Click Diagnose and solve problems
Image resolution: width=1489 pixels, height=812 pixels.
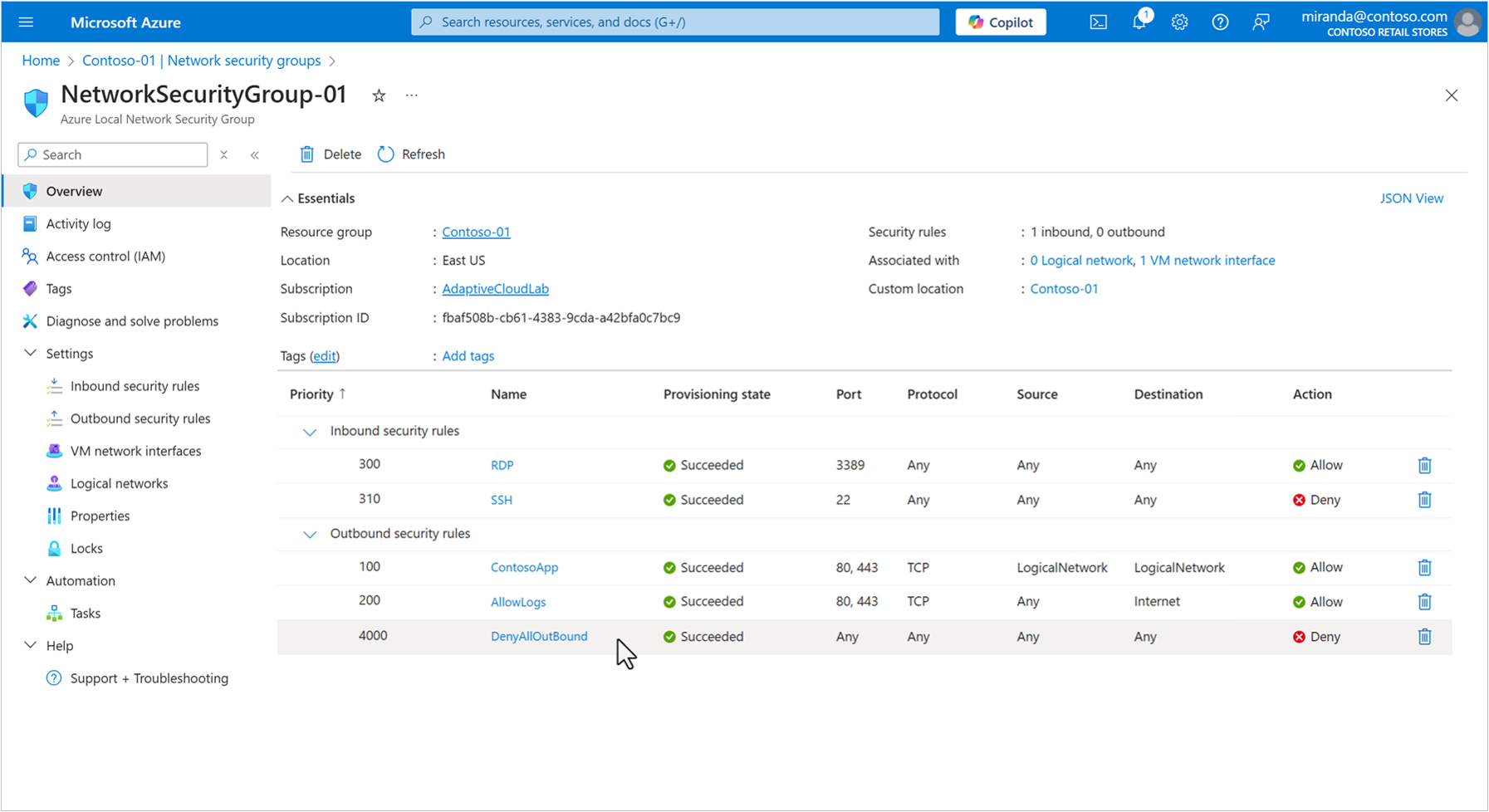[132, 320]
